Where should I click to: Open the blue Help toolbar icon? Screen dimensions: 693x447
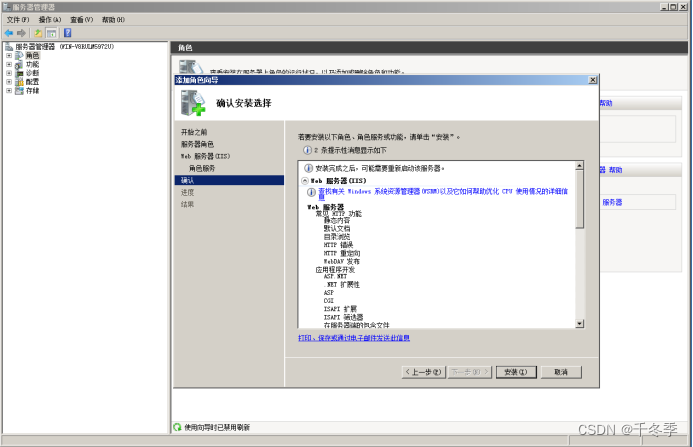[x=68, y=33]
